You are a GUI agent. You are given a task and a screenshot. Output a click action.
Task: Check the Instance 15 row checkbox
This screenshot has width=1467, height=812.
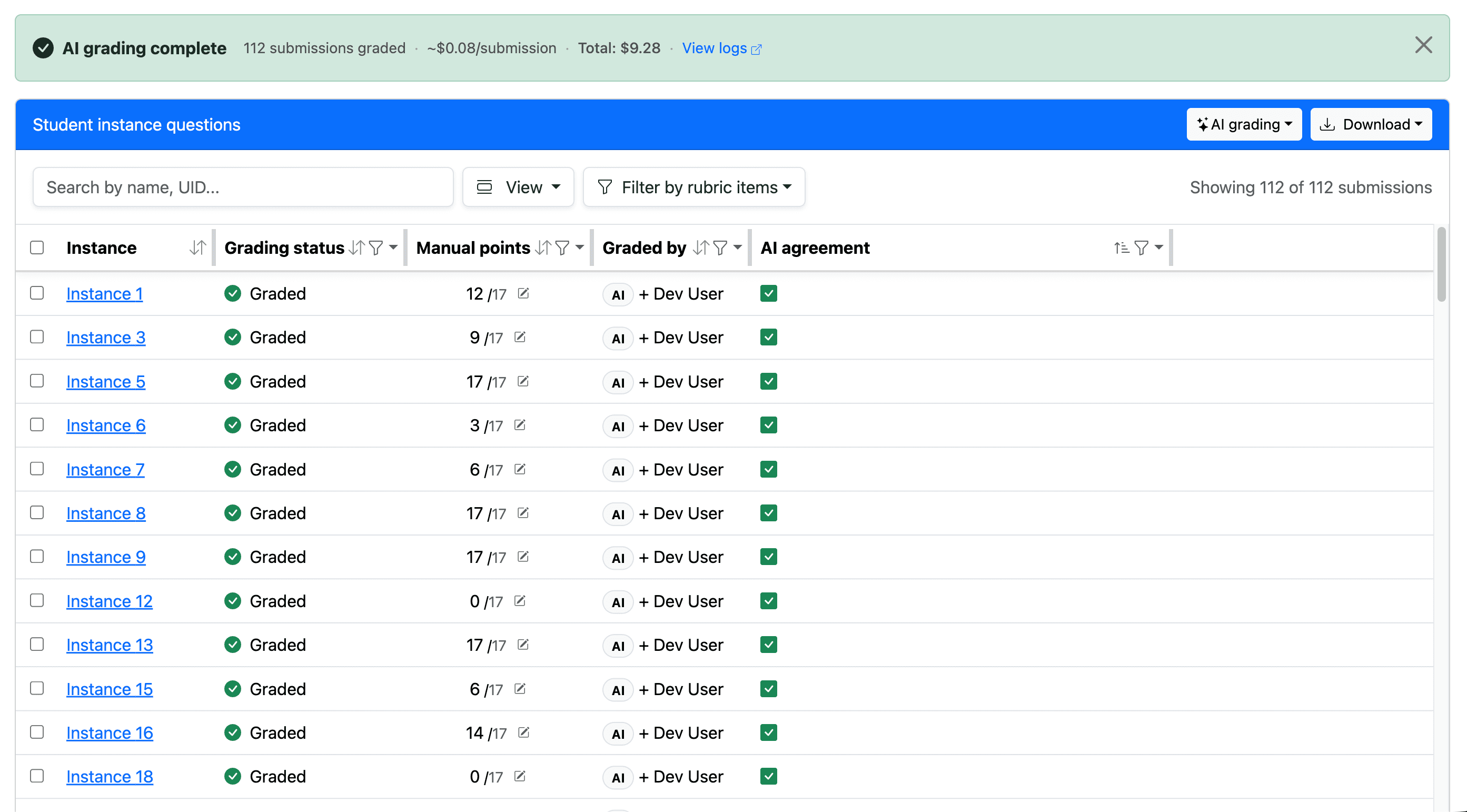(37, 688)
